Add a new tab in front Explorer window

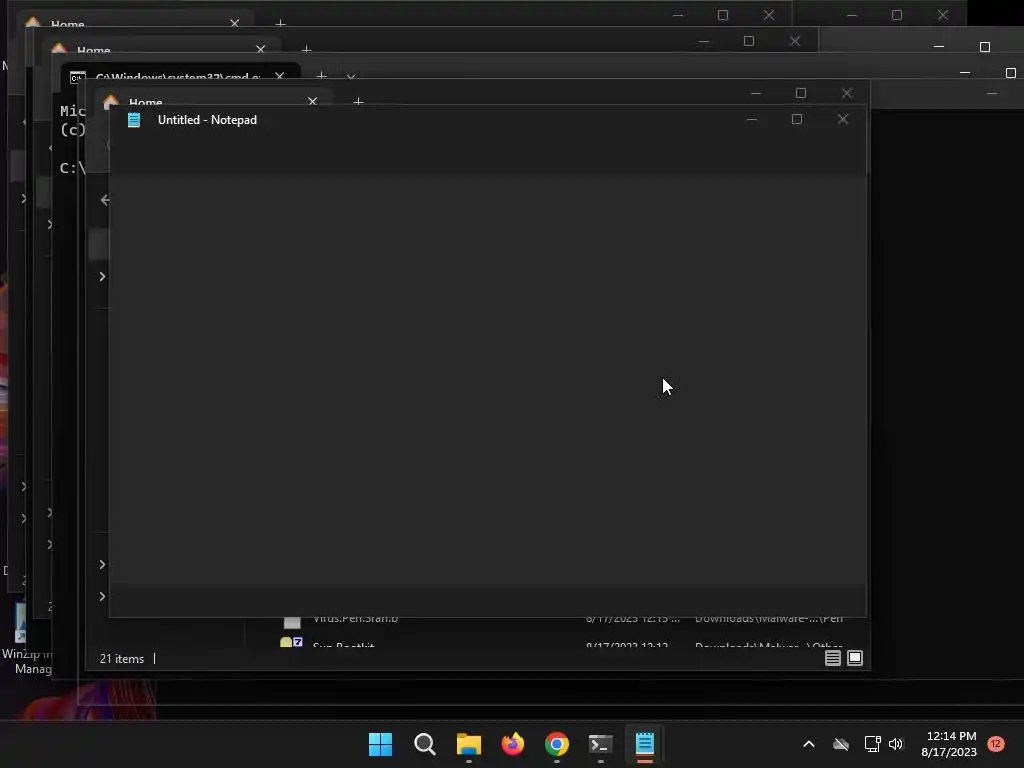tap(358, 102)
